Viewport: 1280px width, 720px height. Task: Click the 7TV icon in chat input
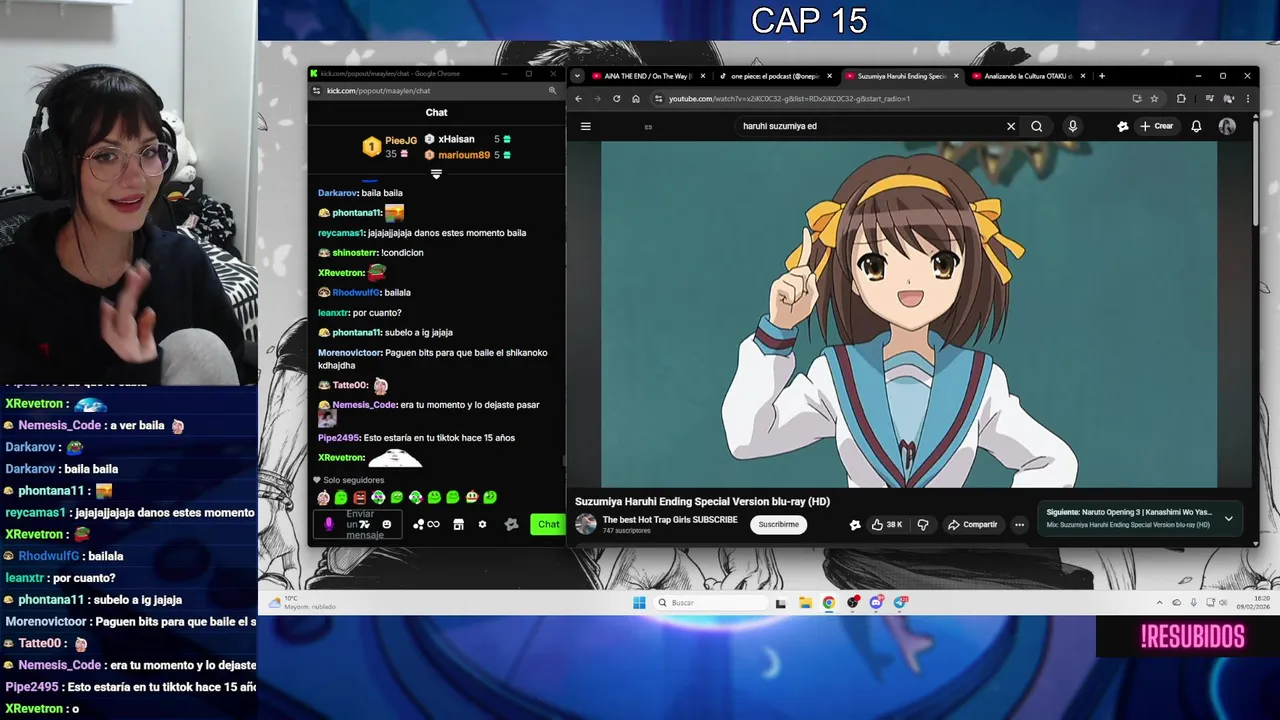[365, 524]
